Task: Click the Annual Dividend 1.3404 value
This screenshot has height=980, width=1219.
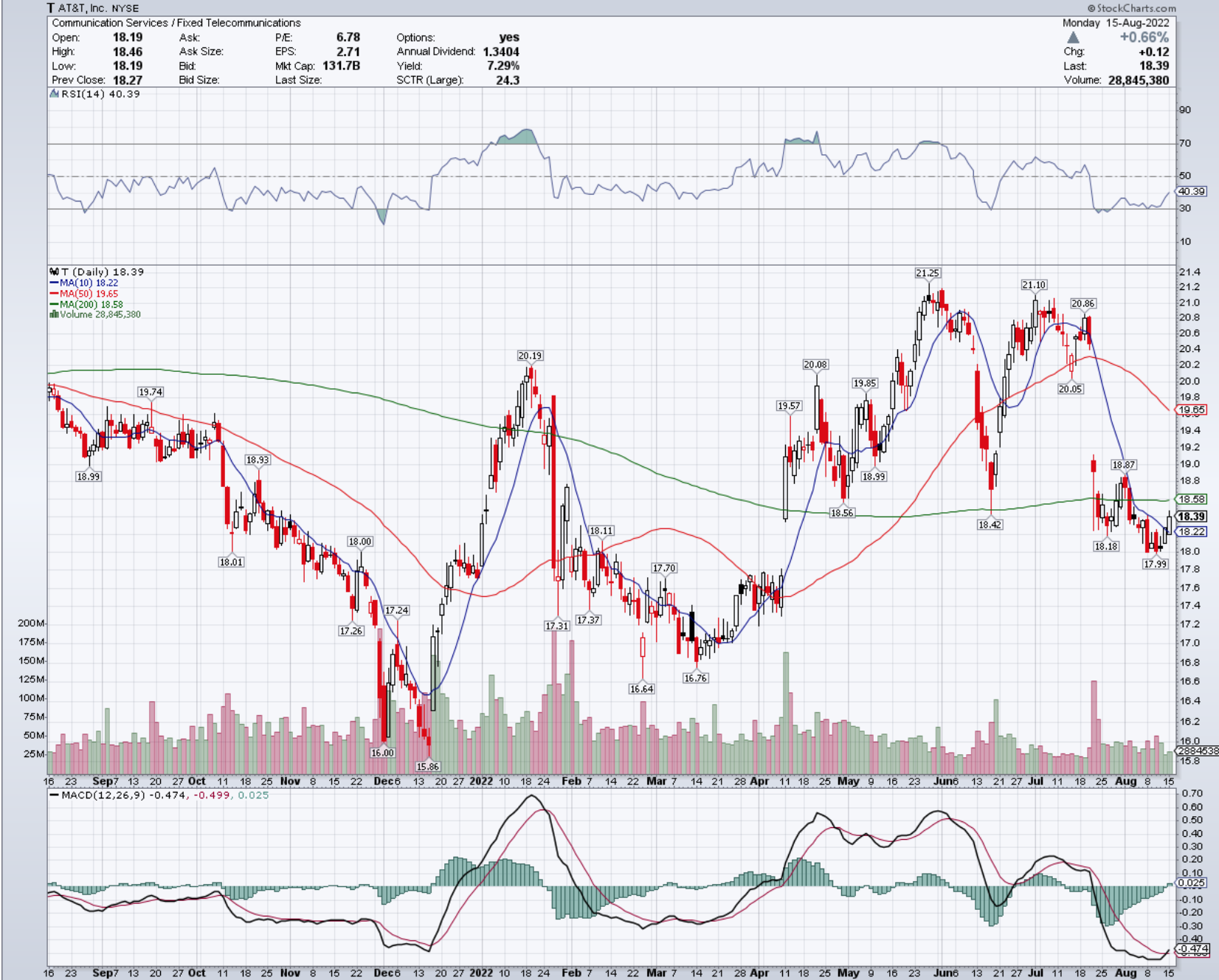Action: [501, 52]
